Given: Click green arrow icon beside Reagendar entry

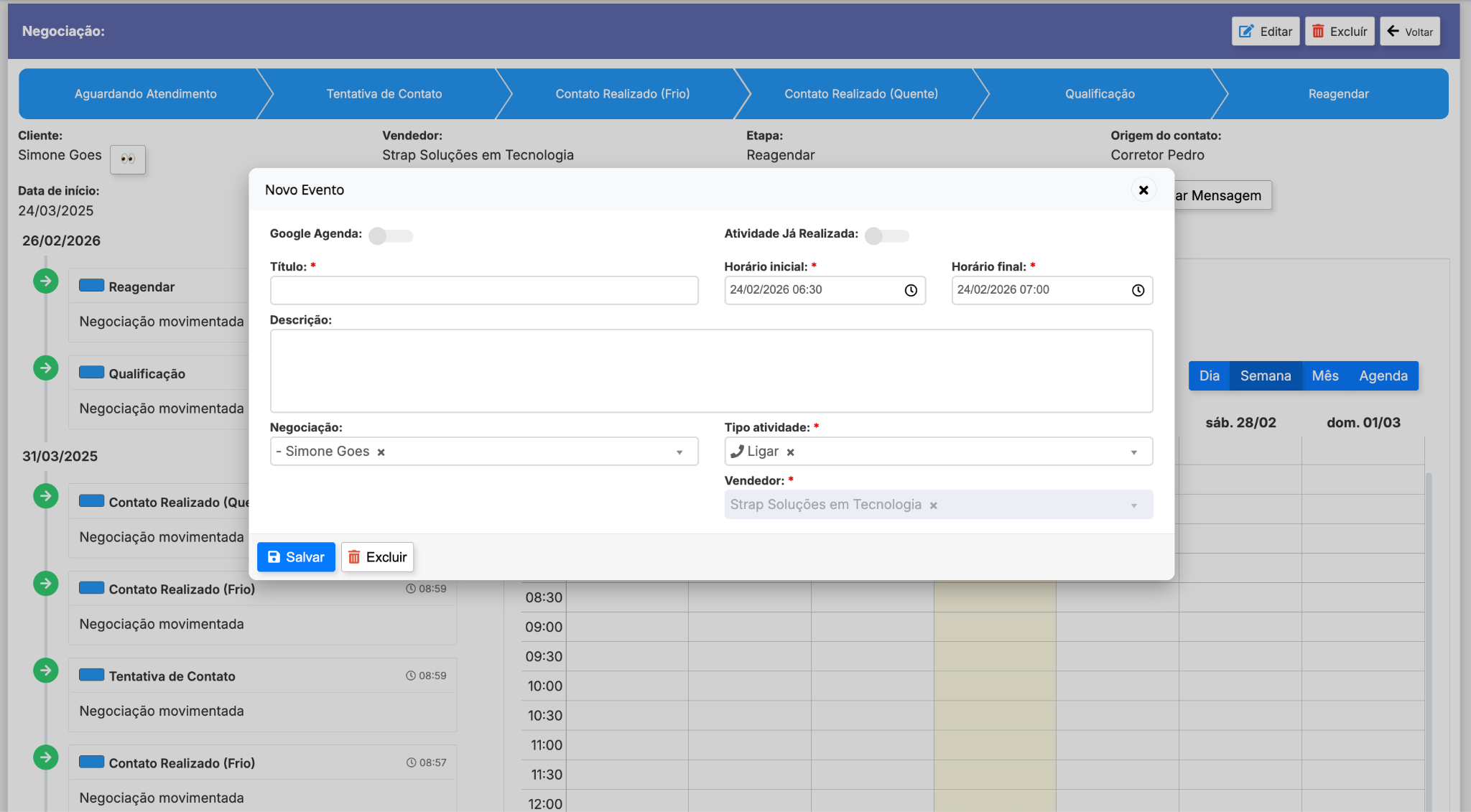Looking at the screenshot, I should 46,281.
